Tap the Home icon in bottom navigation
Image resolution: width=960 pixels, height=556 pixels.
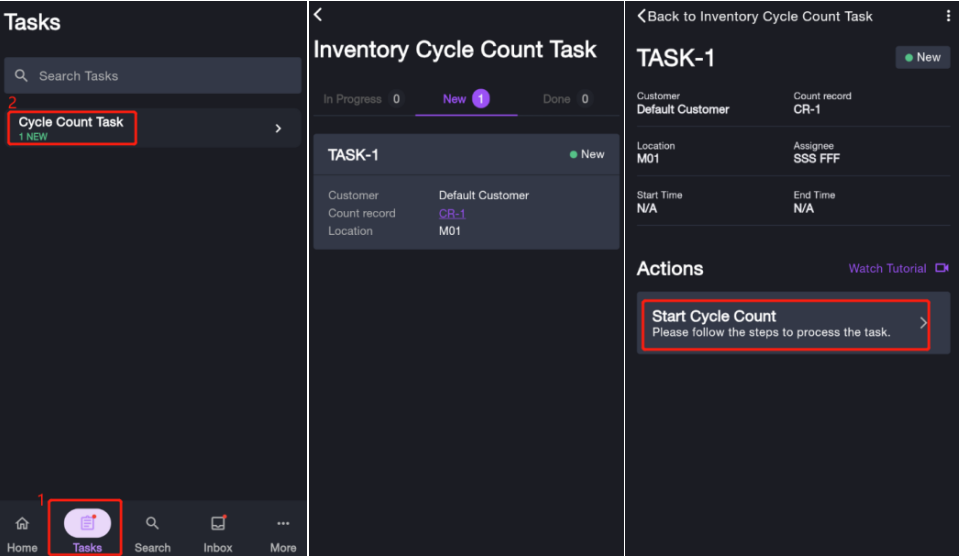coord(22,524)
